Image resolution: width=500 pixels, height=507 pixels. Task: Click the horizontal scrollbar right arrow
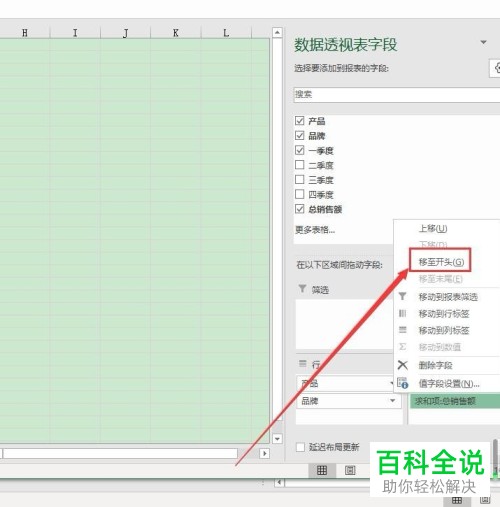265,453
